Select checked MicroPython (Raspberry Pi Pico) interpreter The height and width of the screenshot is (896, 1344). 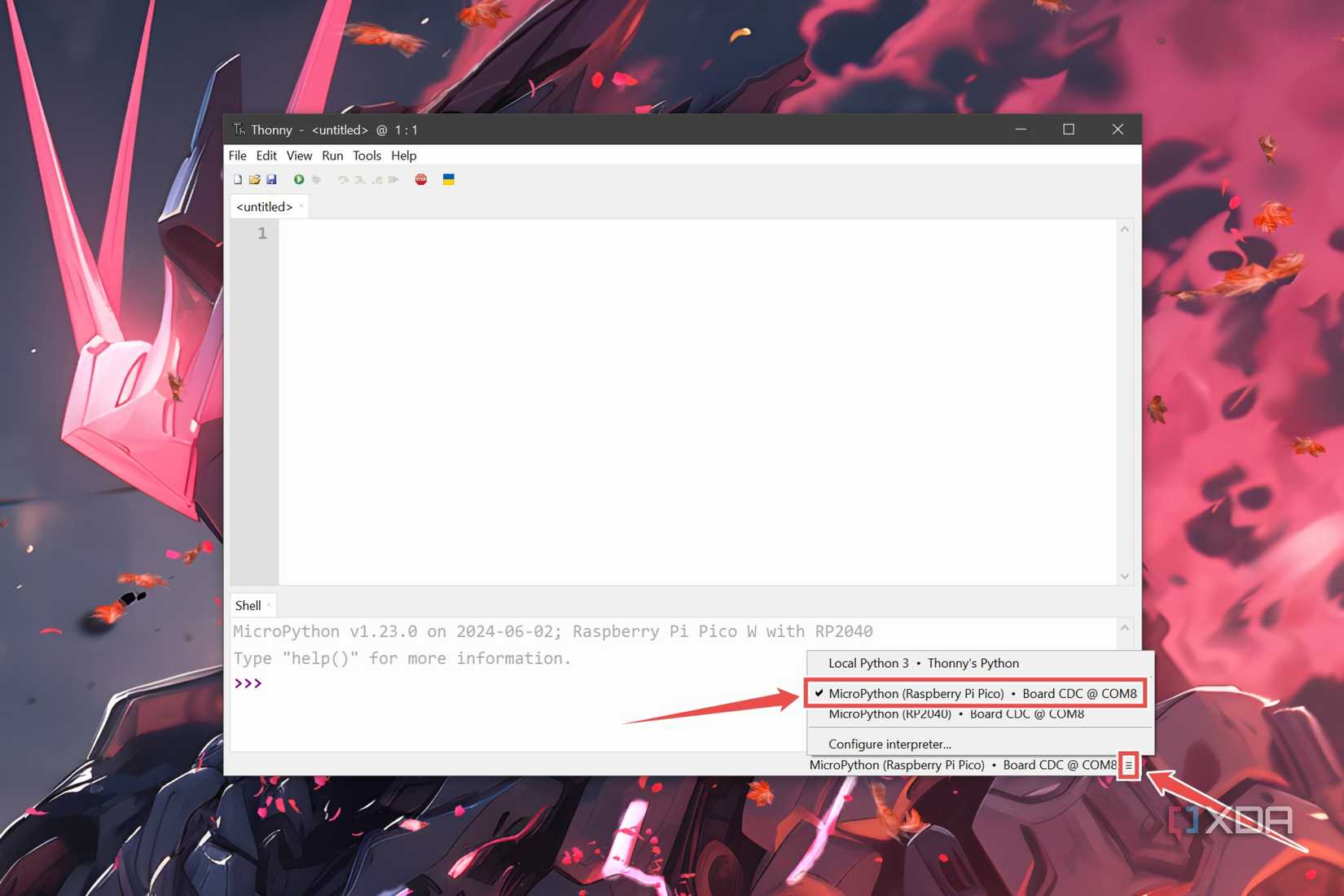981,693
